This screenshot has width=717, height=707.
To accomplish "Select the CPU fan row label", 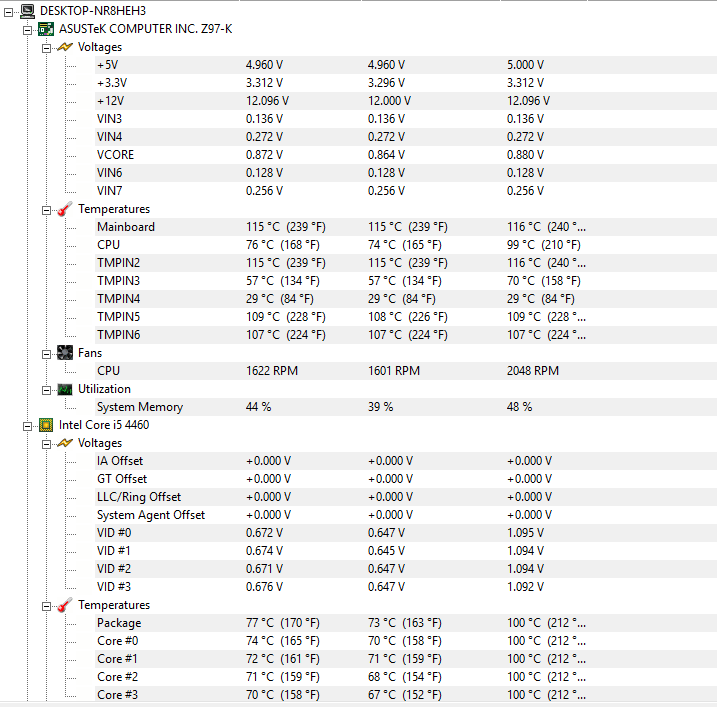I will (108, 371).
